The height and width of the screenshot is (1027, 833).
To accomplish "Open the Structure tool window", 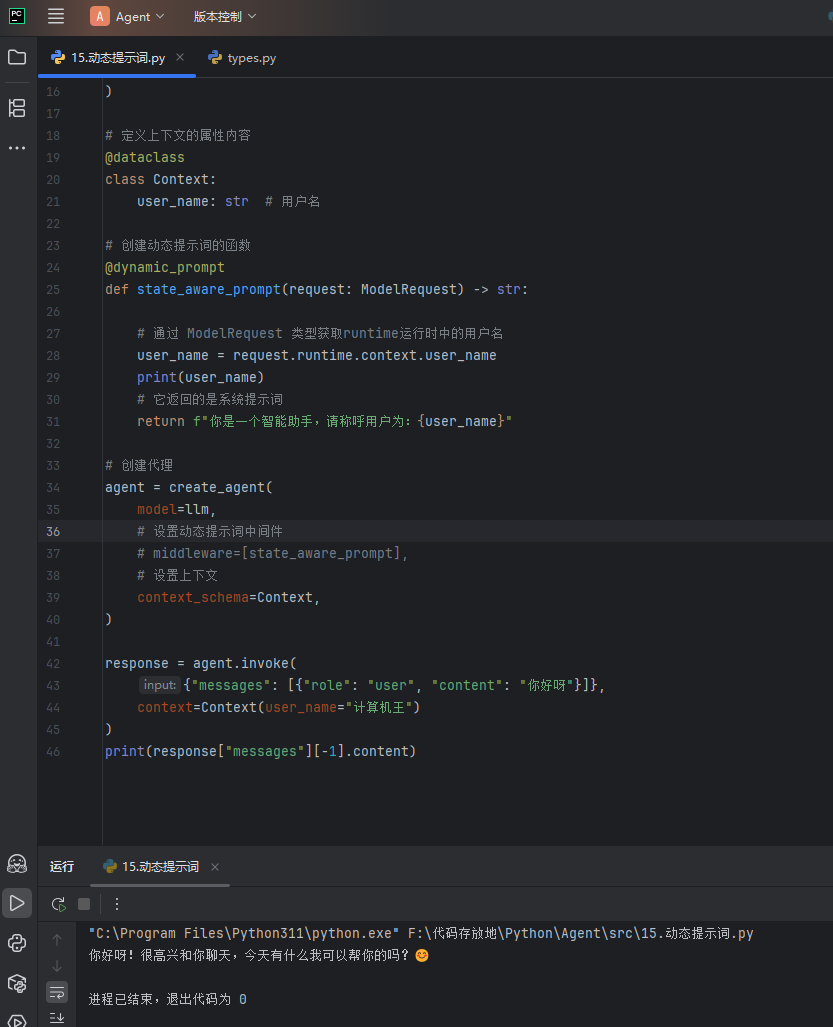I will (x=17, y=108).
